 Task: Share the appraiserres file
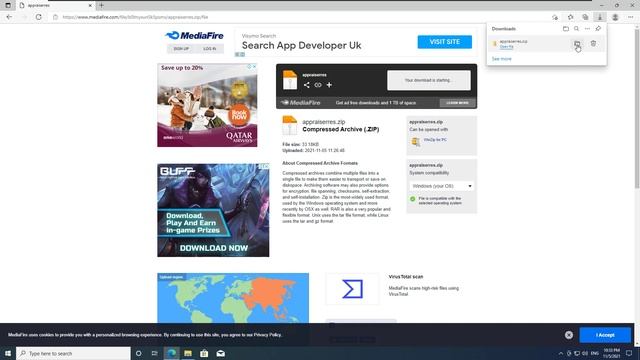307,85
